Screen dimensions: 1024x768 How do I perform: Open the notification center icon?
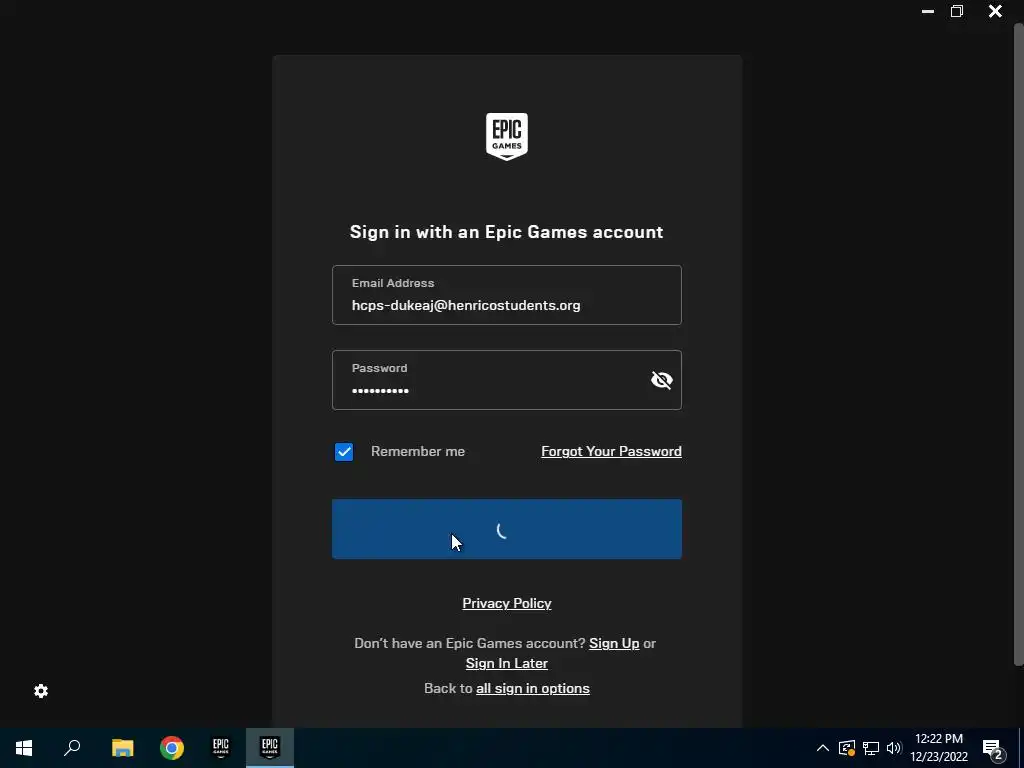pyautogui.click(x=993, y=748)
